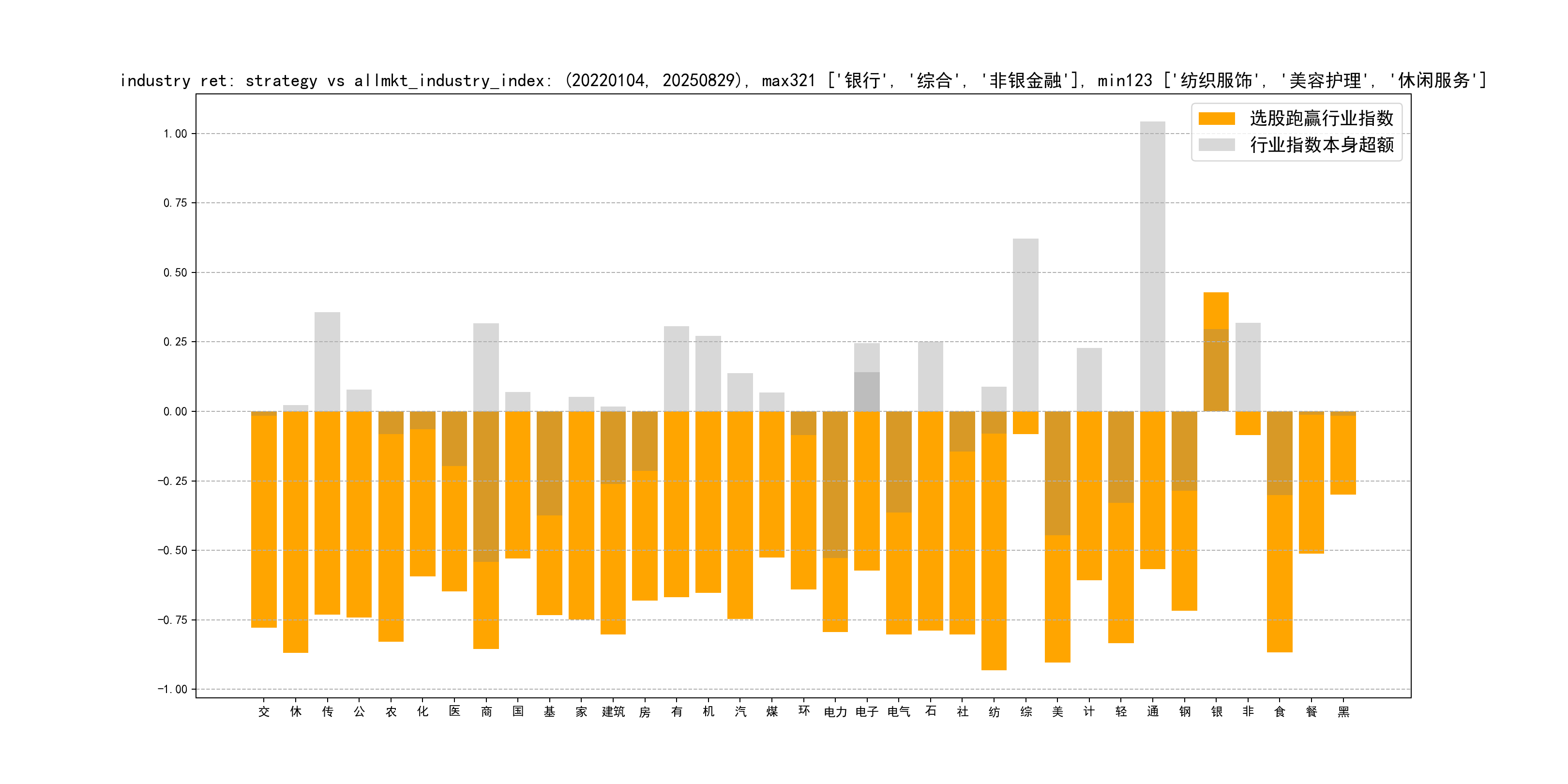1568x784 pixels.
Task: Click the gray bar above the 传 label
Action: 328,361
